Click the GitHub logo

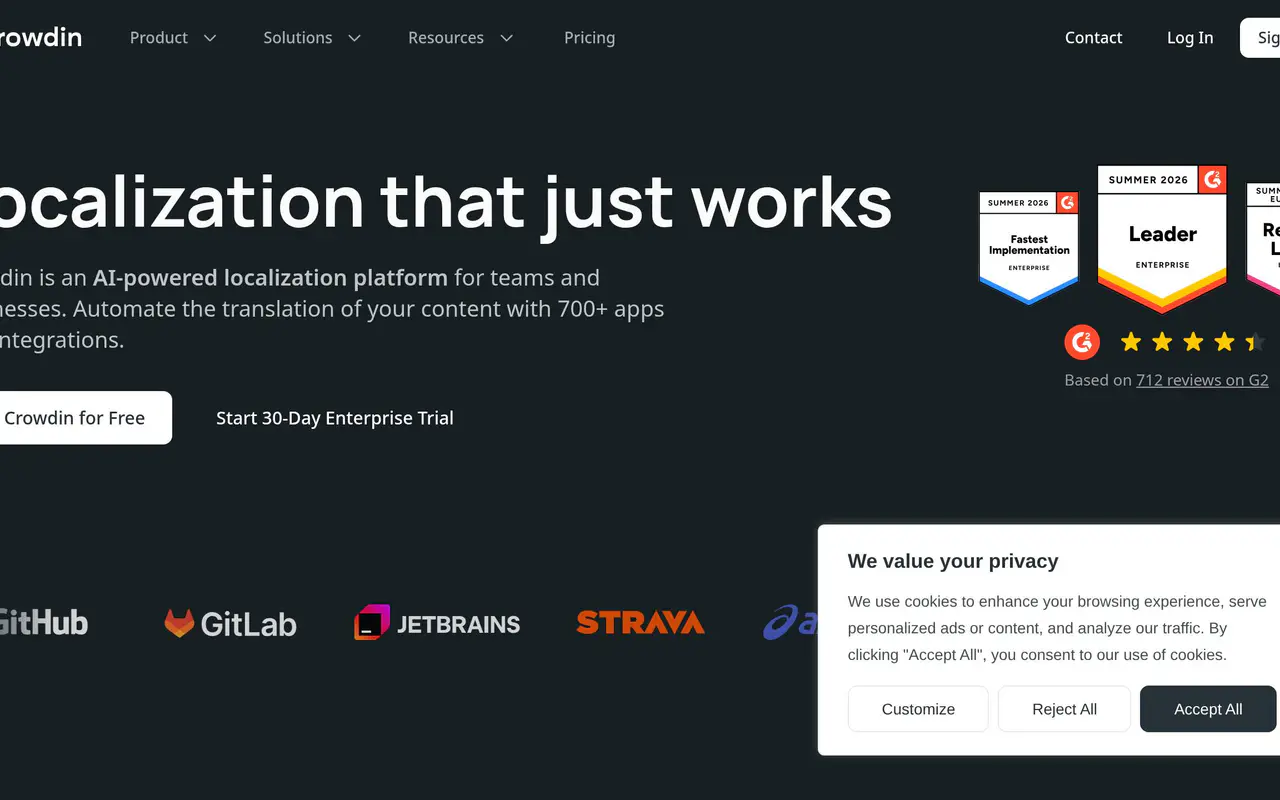tap(44, 622)
